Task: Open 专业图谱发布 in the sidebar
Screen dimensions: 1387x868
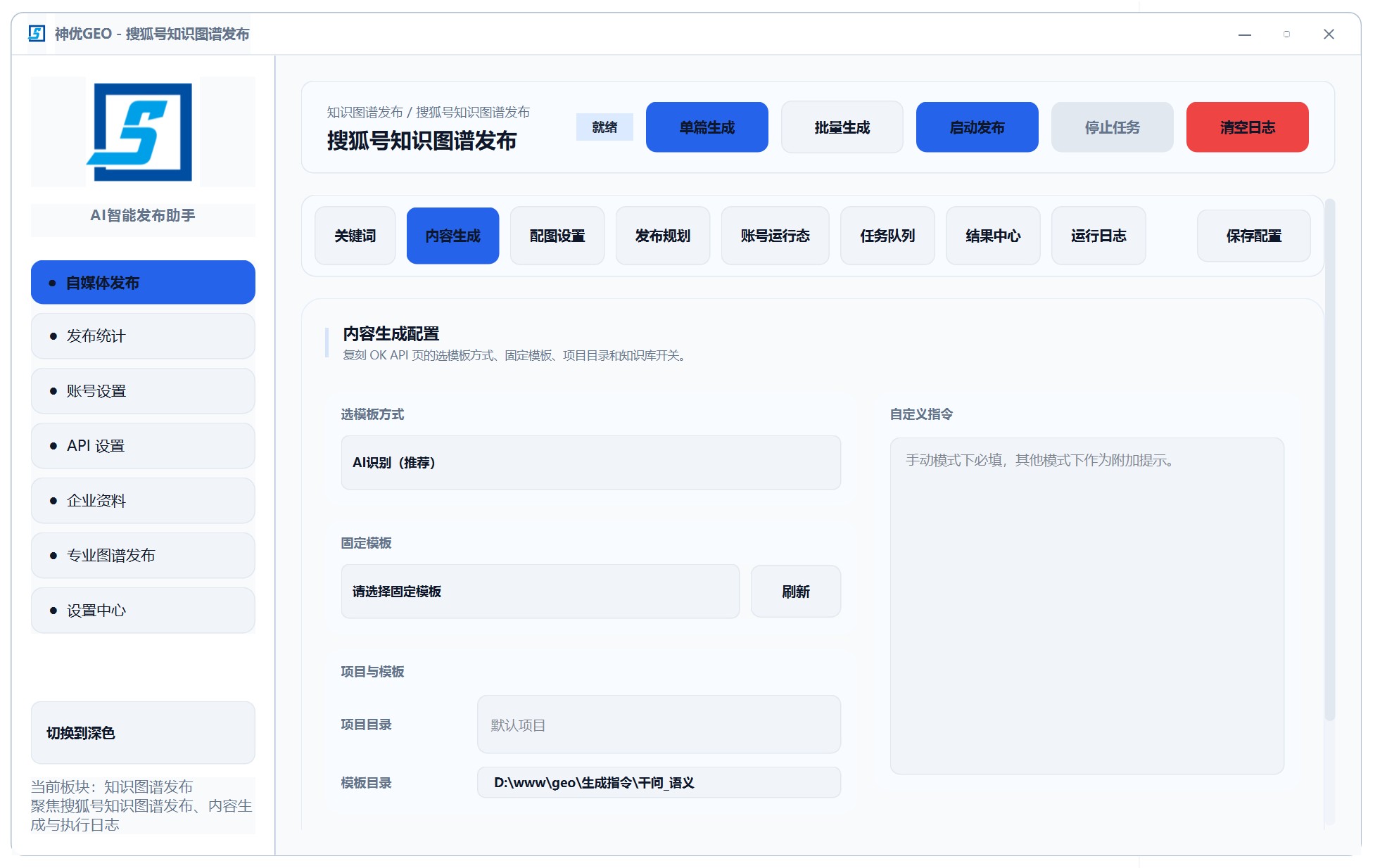Action: pyautogui.click(x=143, y=555)
